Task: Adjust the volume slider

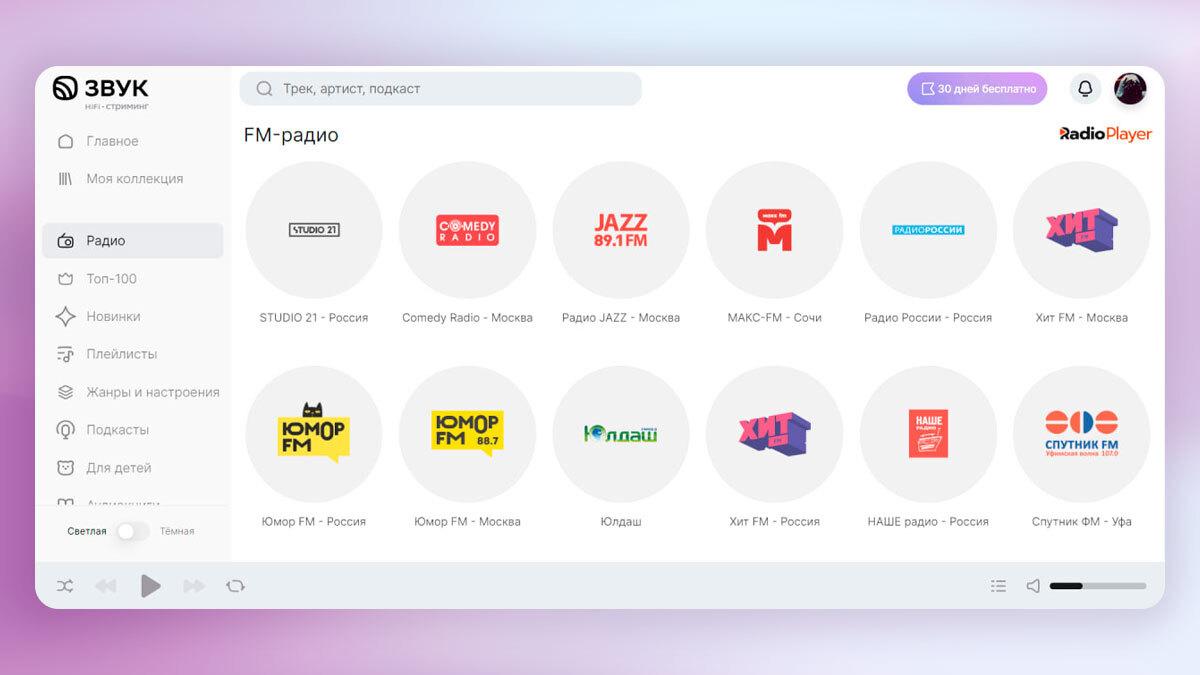Action: tap(1097, 586)
